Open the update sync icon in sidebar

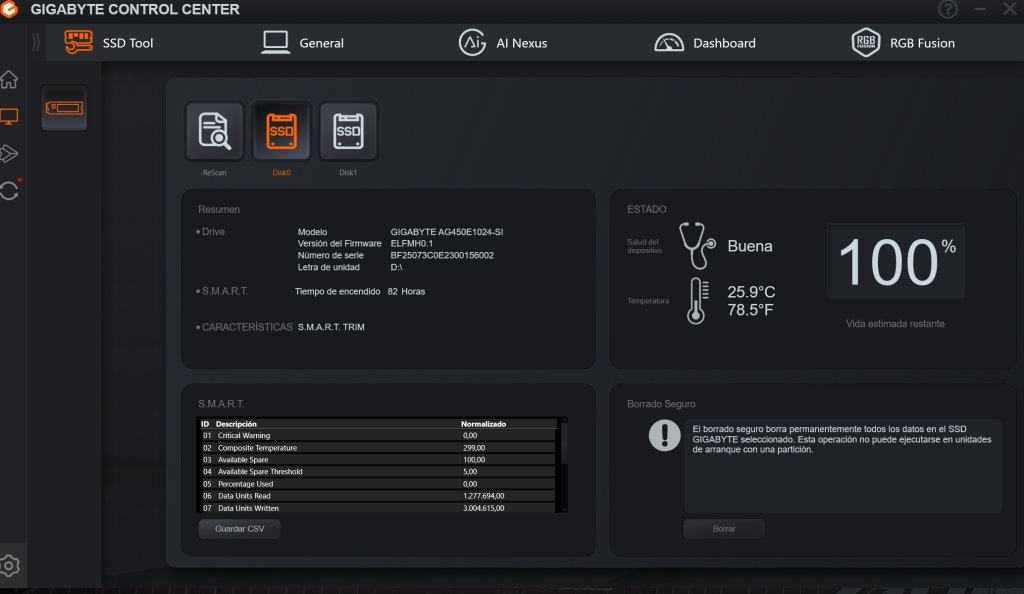[9, 191]
